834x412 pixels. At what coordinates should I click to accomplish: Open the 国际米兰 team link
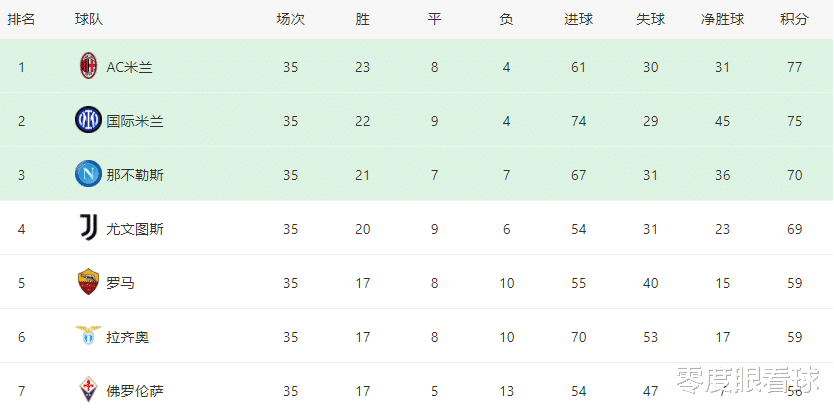pyautogui.click(x=135, y=121)
